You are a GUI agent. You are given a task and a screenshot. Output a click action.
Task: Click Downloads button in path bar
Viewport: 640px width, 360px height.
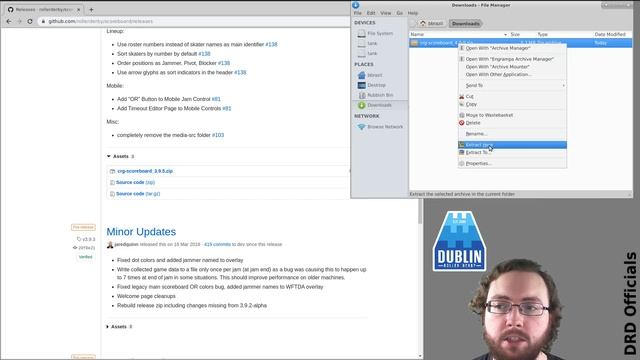pos(466,24)
